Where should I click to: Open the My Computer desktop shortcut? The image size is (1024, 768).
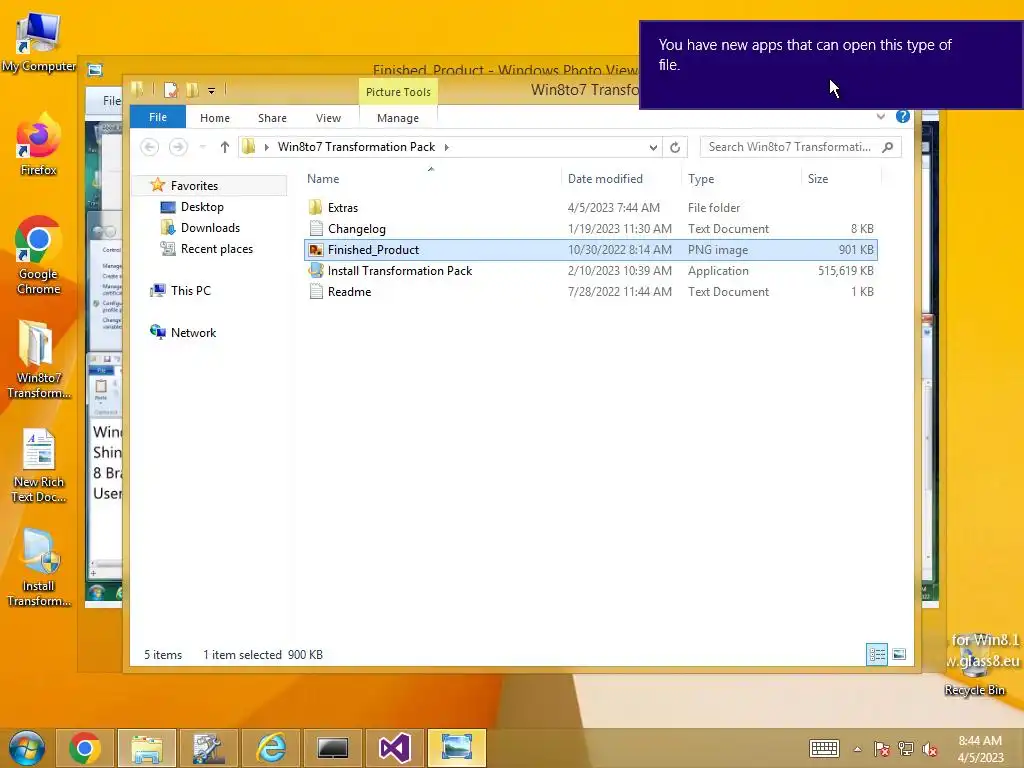39,42
